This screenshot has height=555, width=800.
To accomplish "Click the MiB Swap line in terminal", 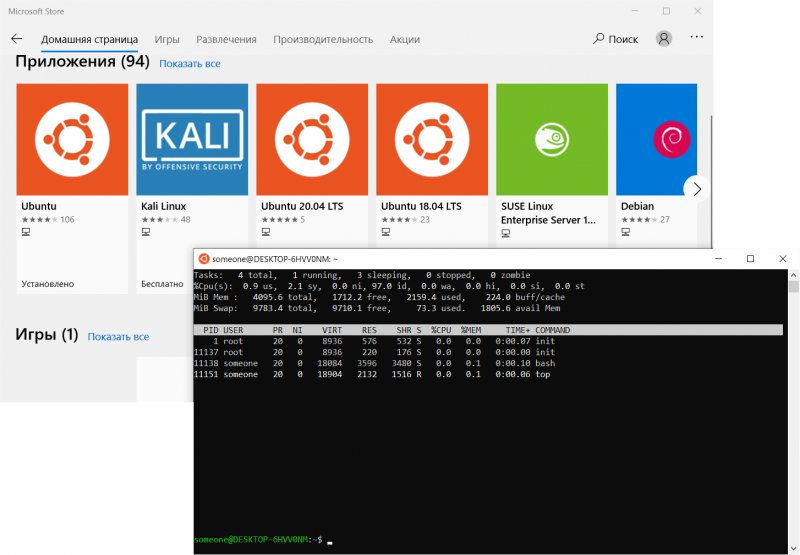I will 377,308.
